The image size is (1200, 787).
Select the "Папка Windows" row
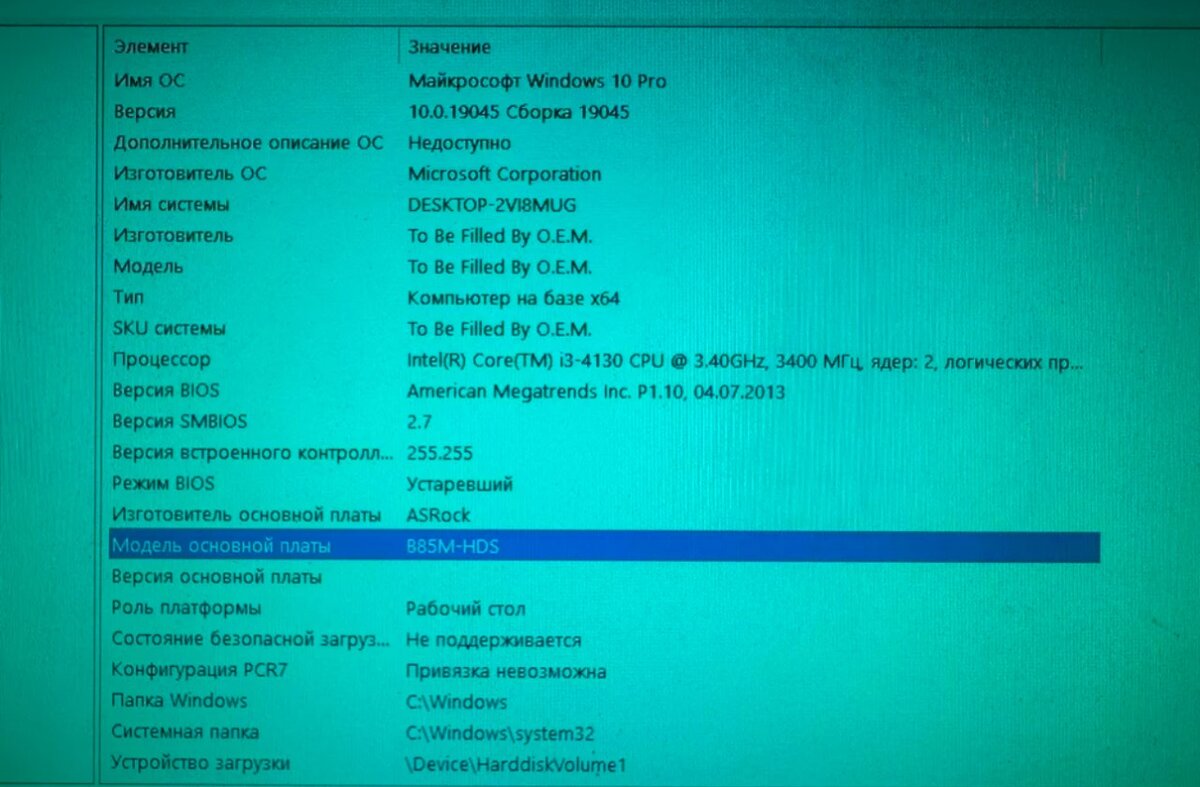pyautogui.click(x=179, y=701)
